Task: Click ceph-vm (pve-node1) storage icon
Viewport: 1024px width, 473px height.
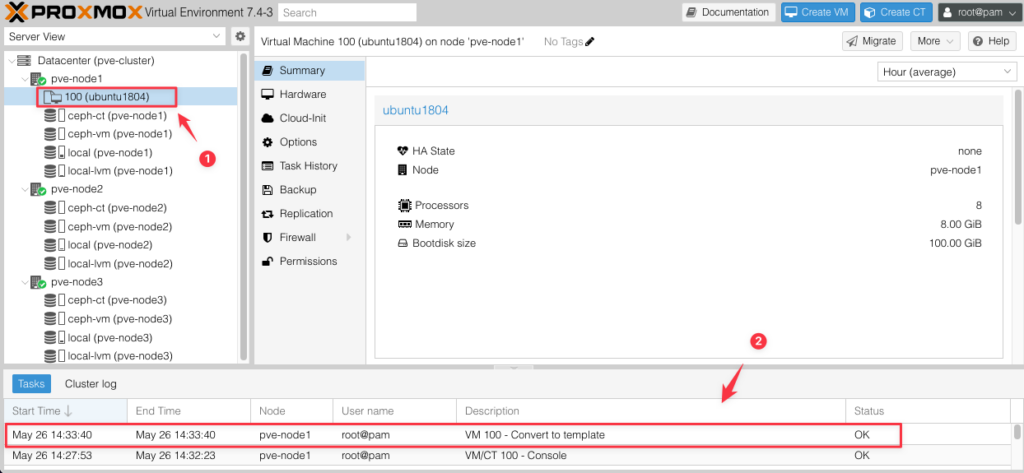Action: pos(54,134)
